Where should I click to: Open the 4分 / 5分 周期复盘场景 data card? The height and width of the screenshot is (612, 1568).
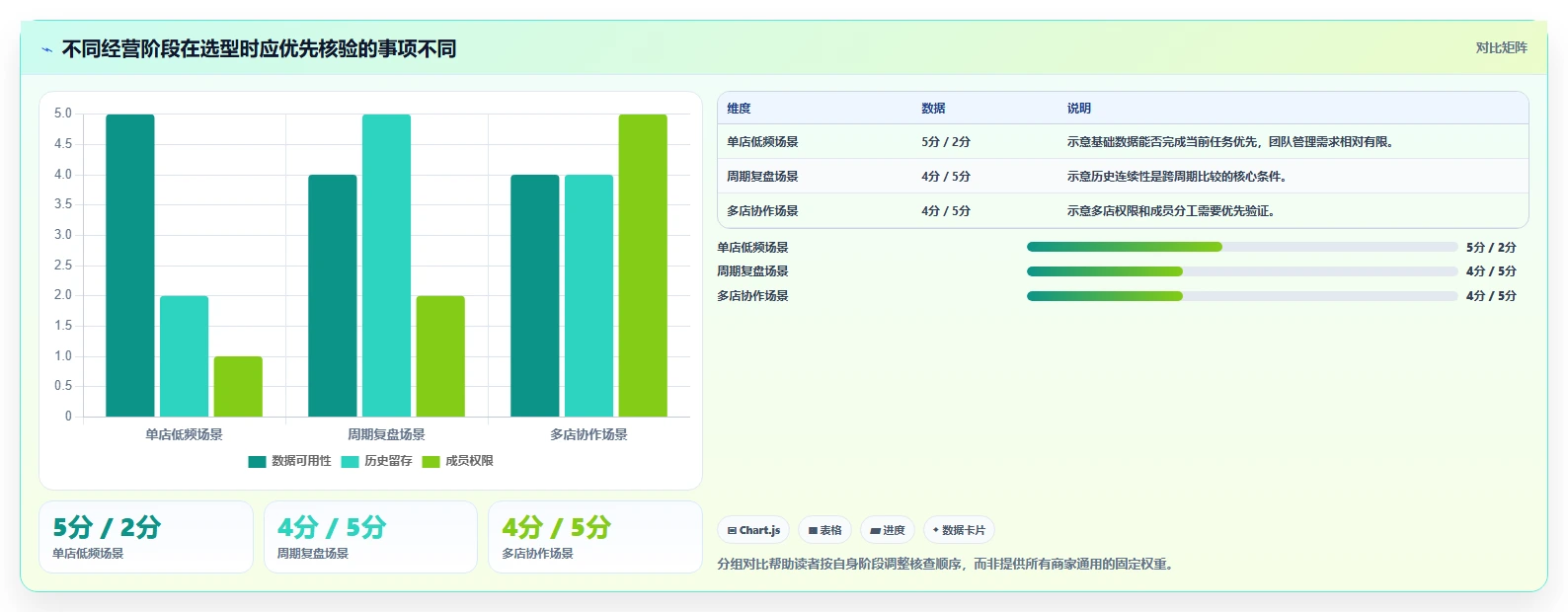pyautogui.click(x=370, y=537)
